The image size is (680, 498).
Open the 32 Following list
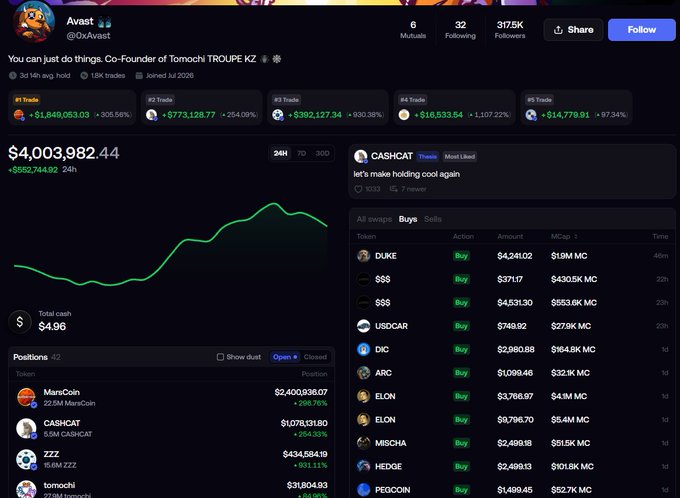[460, 29]
